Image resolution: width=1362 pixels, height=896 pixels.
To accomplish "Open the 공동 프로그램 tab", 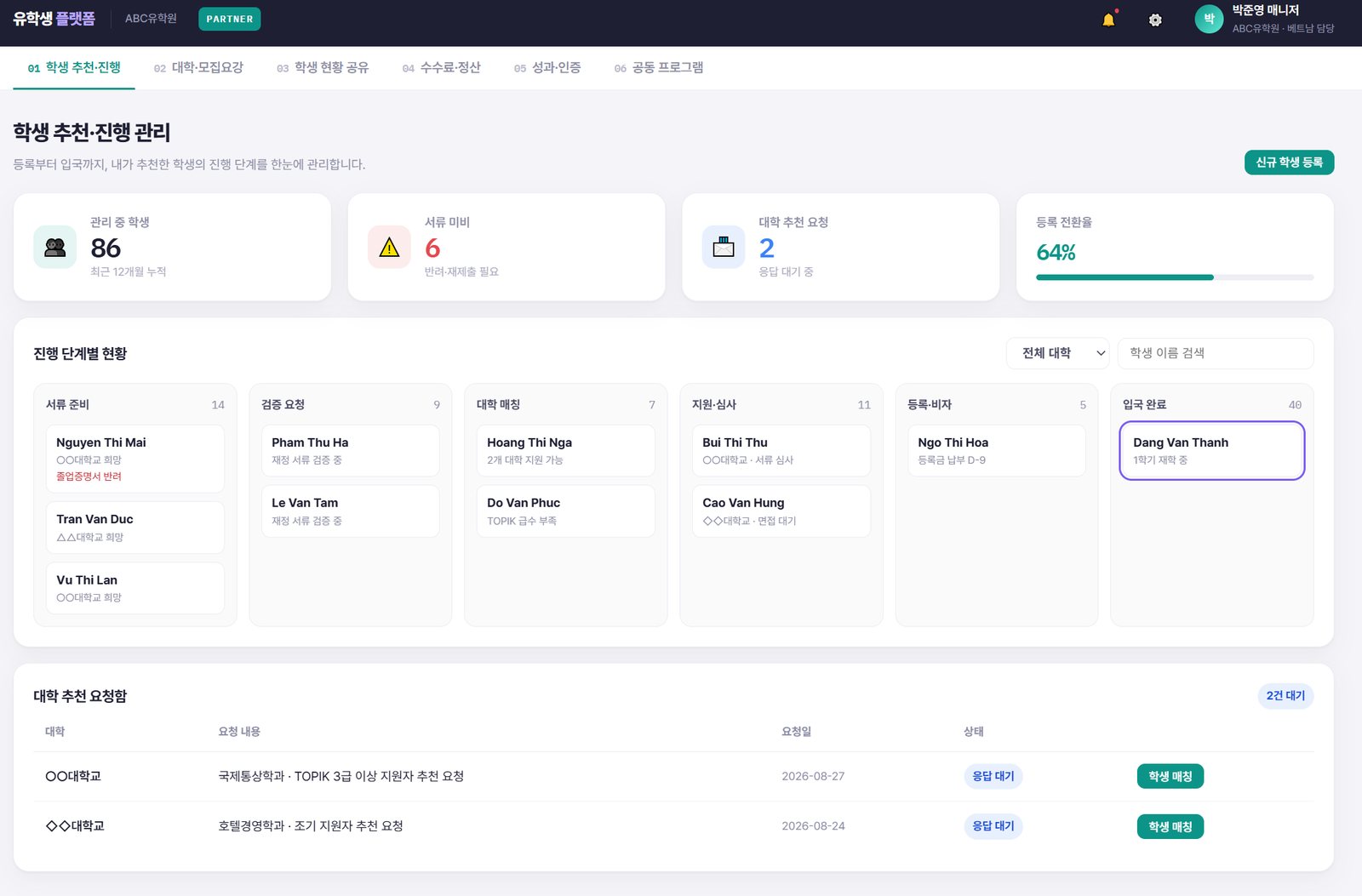I will (659, 68).
